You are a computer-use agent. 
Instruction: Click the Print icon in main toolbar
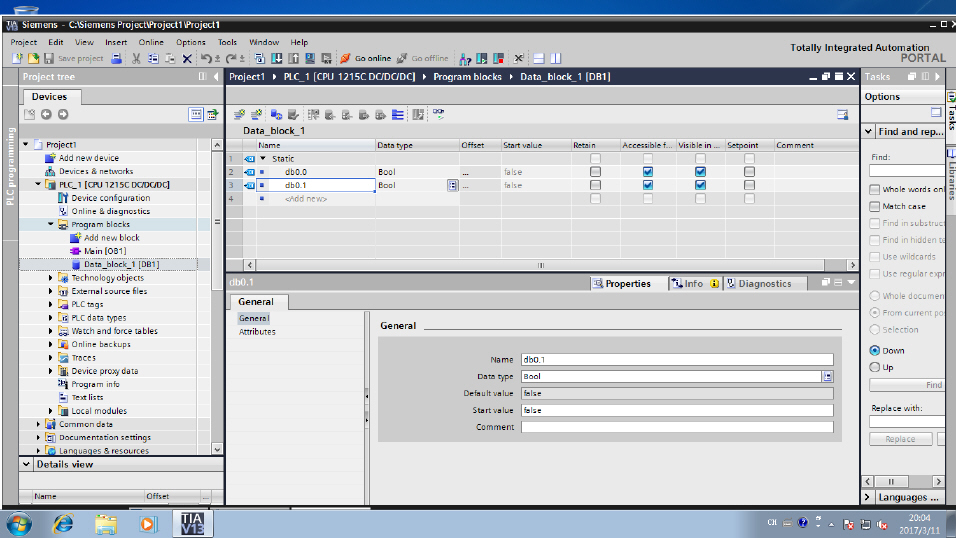[x=116, y=59]
